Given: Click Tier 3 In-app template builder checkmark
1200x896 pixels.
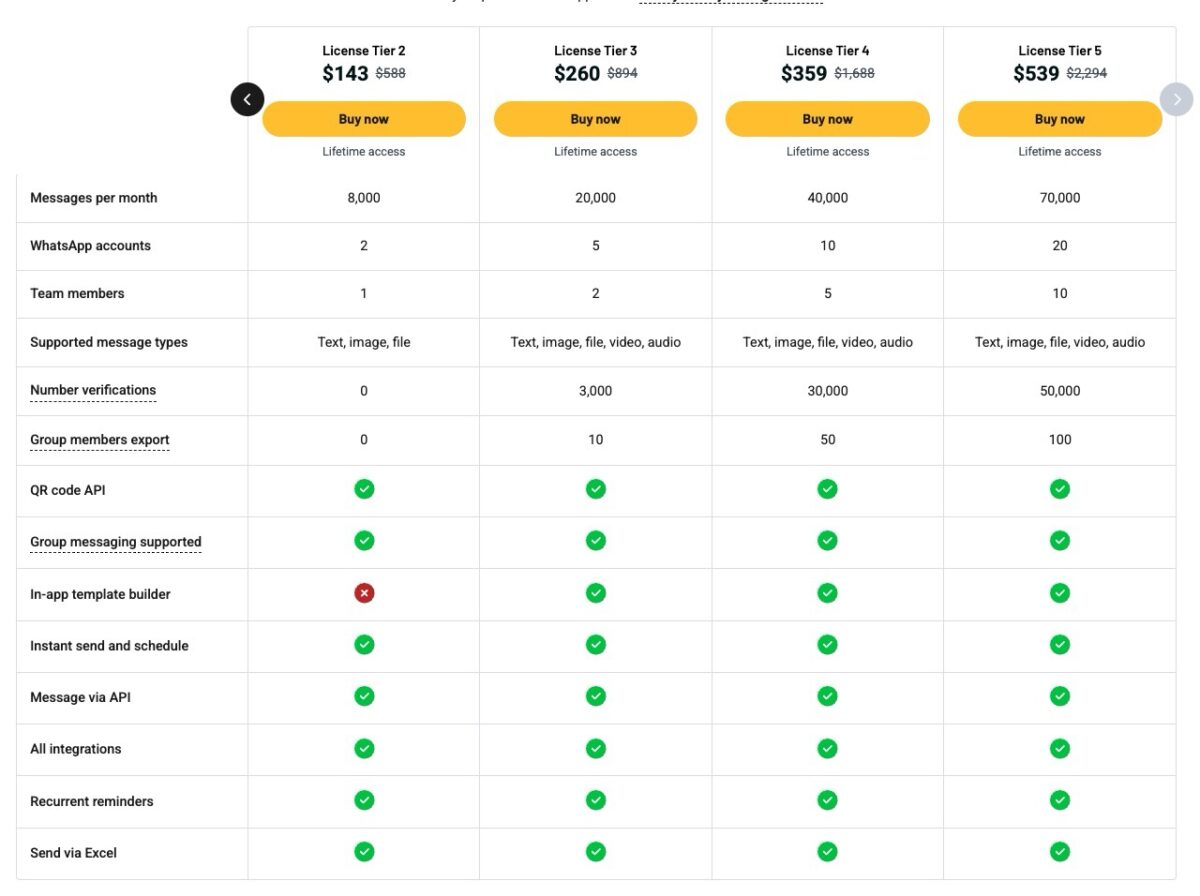Looking at the screenshot, I should pyautogui.click(x=596, y=593).
